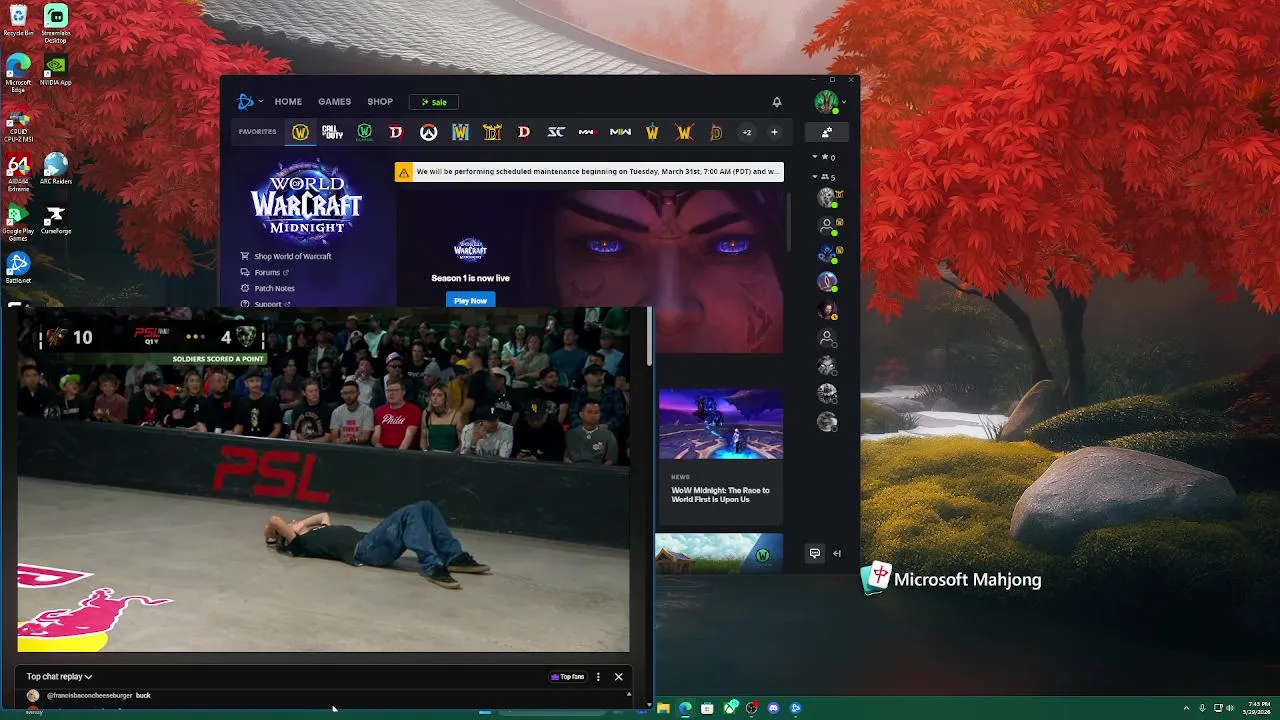
Task: Click the taskbar volume speaker icon
Action: [1230, 708]
